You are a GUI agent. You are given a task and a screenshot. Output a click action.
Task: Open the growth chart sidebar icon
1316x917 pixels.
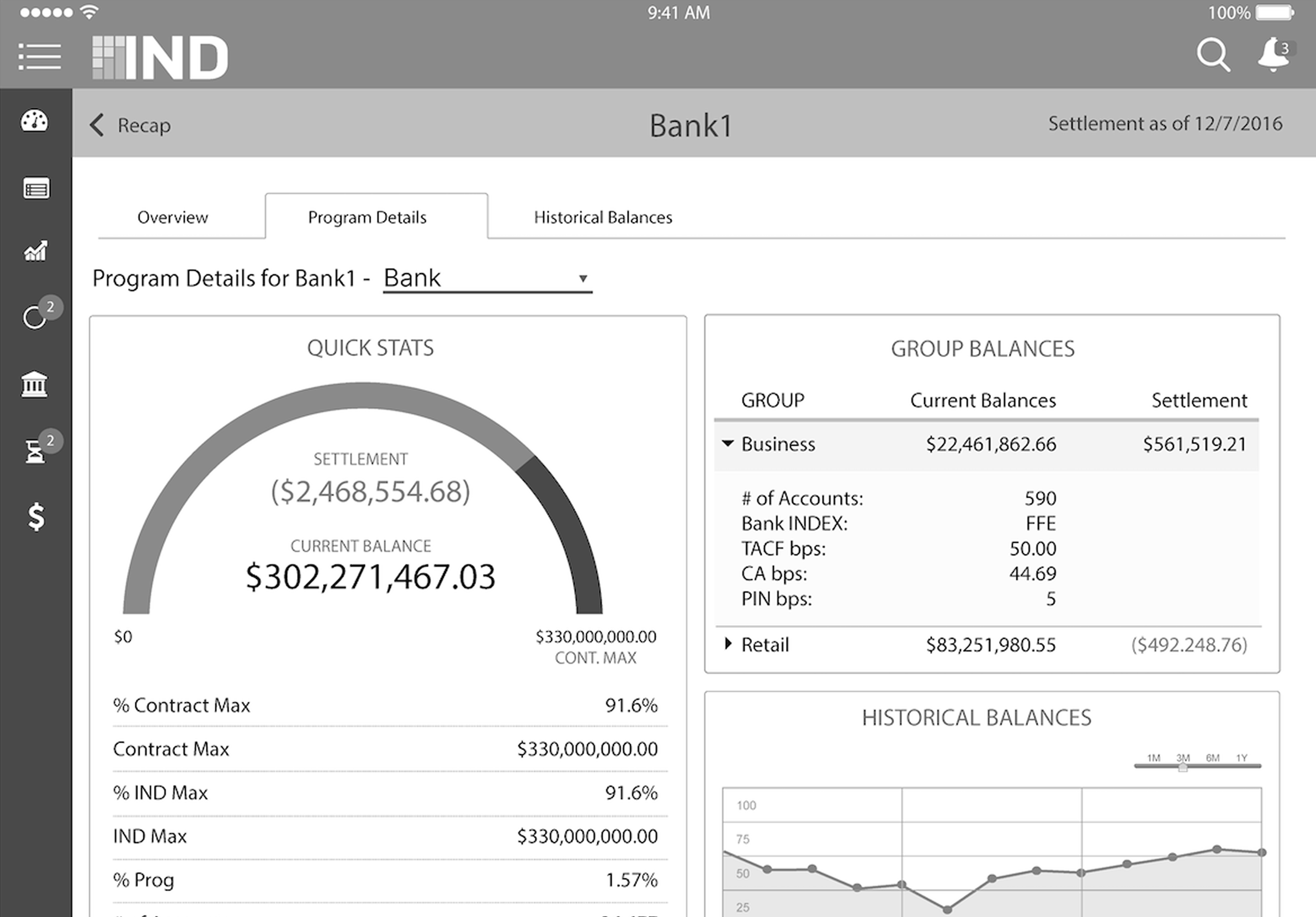[35, 251]
